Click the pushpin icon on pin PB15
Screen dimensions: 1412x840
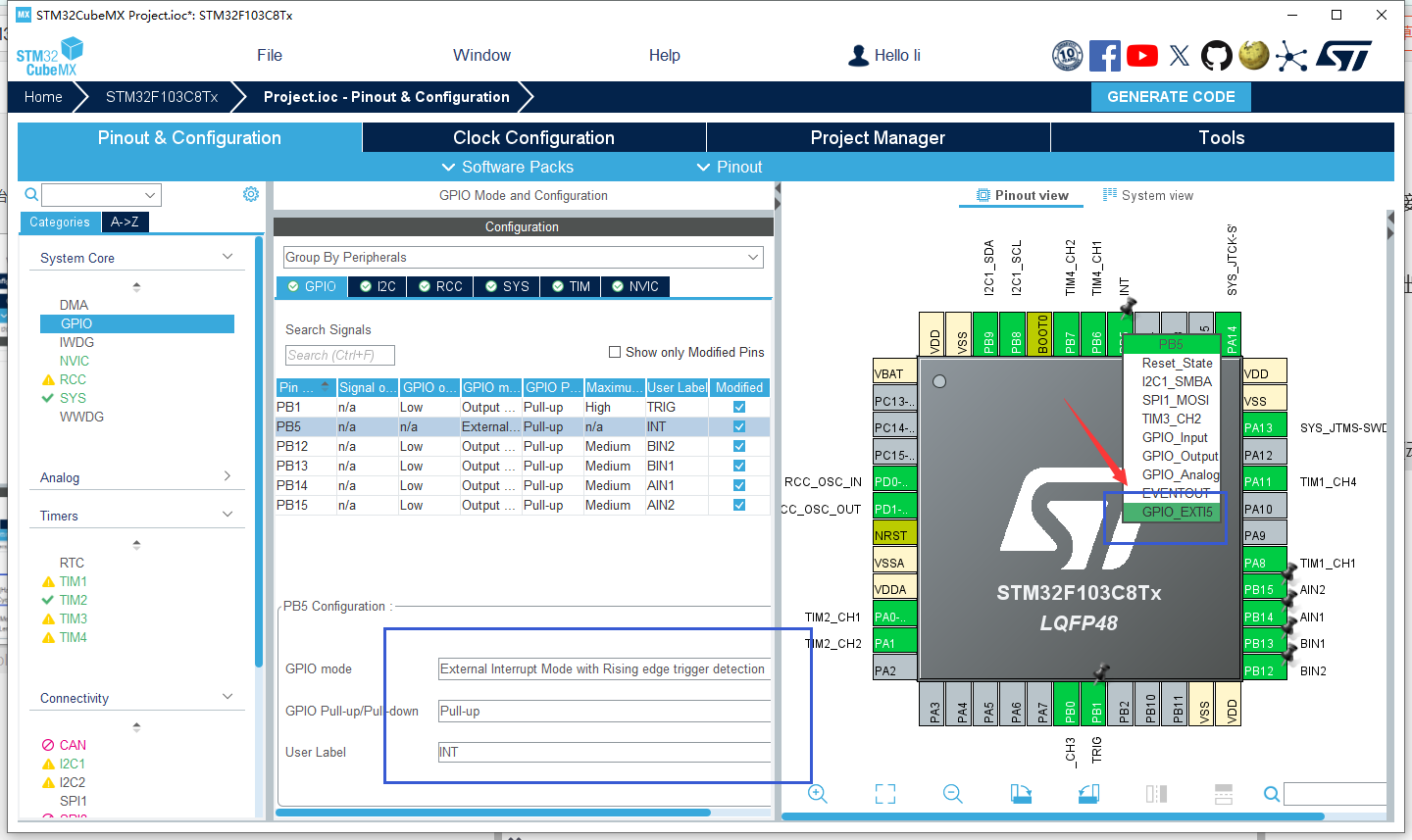pyautogui.click(x=1289, y=573)
